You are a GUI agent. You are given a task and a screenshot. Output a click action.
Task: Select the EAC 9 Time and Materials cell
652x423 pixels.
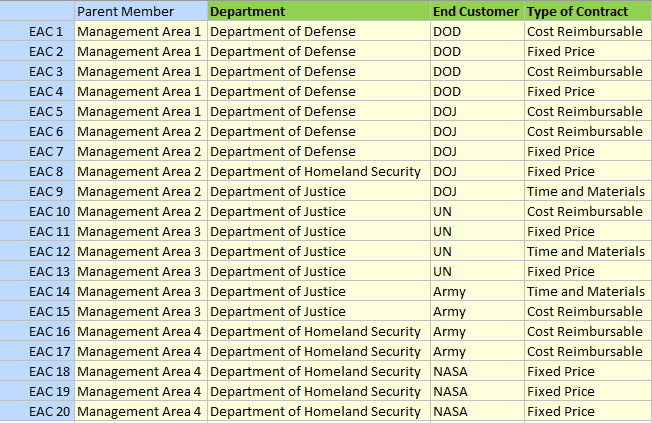point(588,191)
